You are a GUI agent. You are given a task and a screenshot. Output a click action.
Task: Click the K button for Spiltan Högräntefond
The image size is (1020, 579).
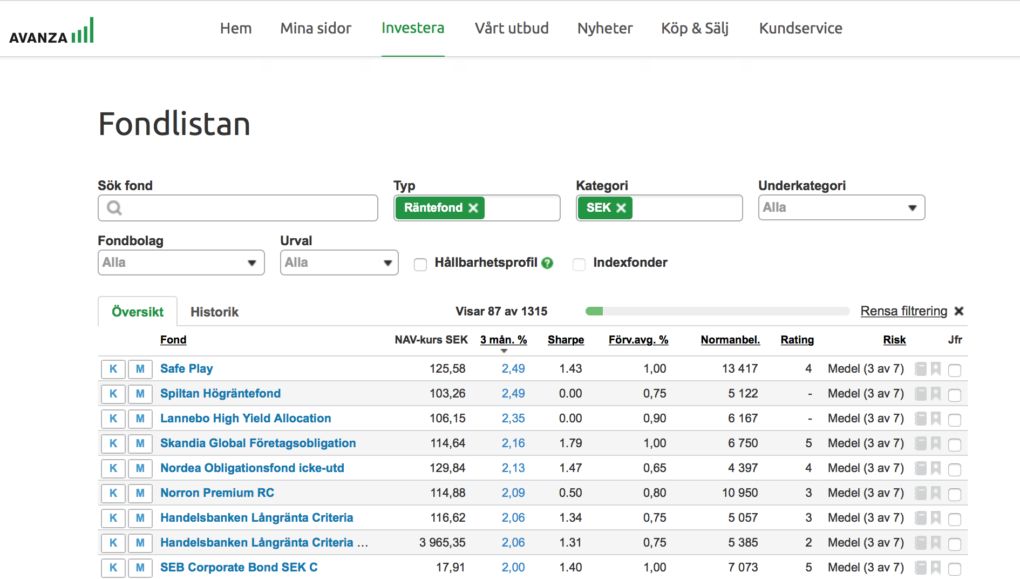[113, 394]
